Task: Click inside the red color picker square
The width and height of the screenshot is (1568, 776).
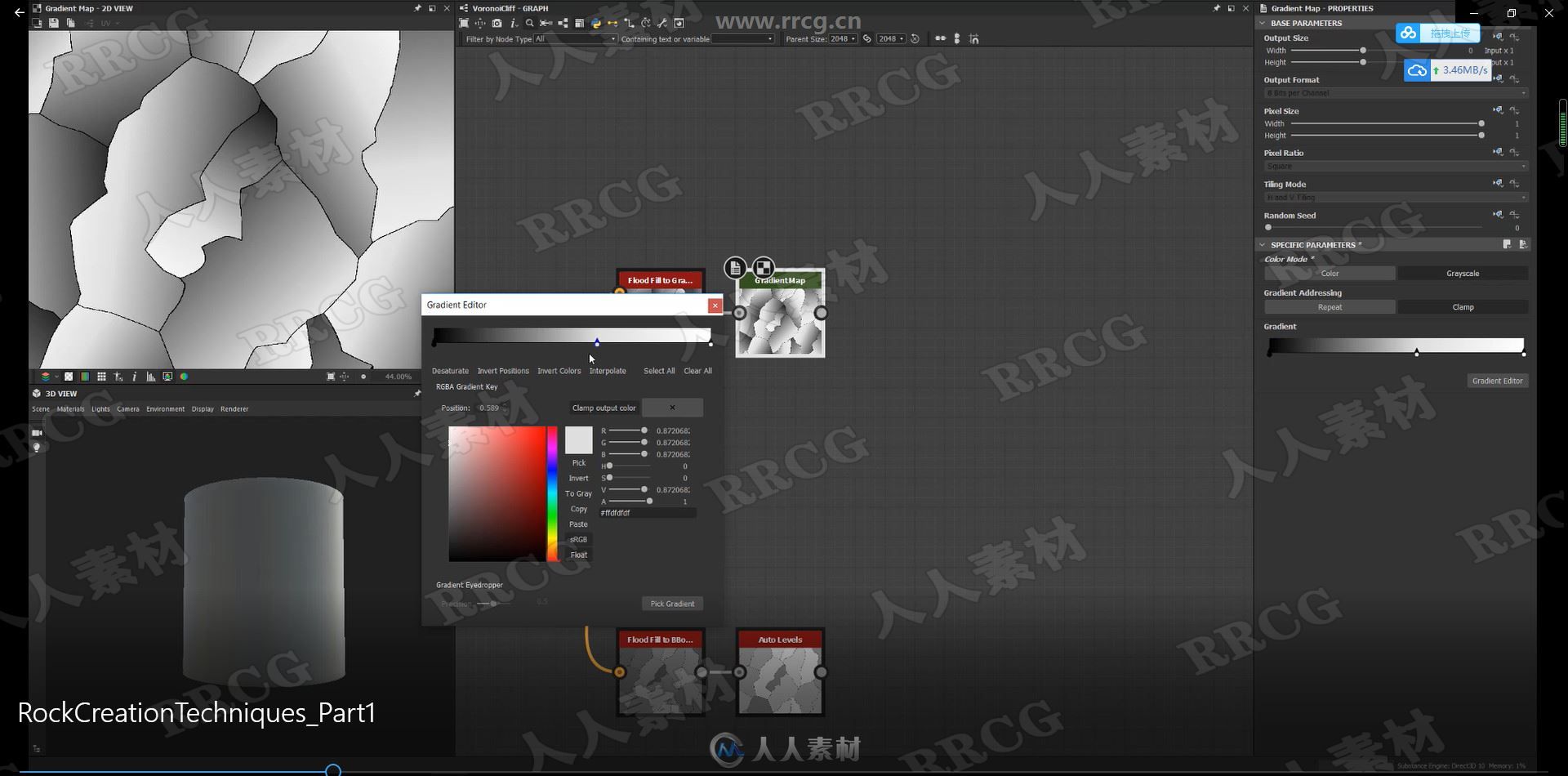Action: click(497, 493)
